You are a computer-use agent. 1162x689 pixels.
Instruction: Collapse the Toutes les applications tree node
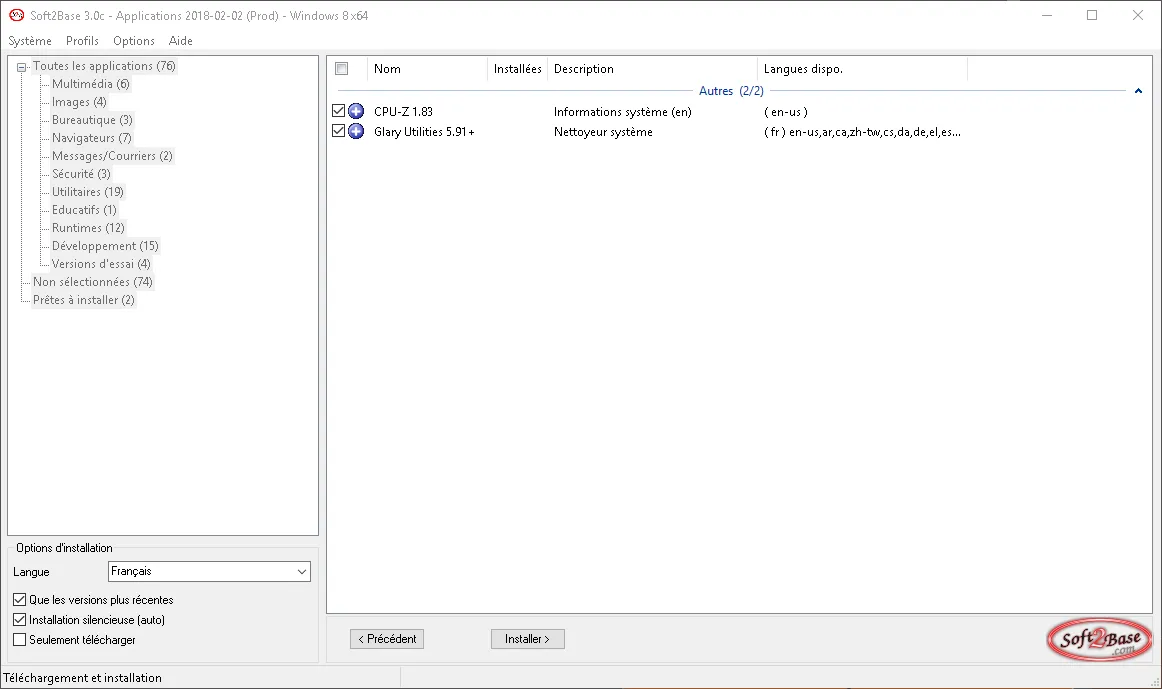21,67
